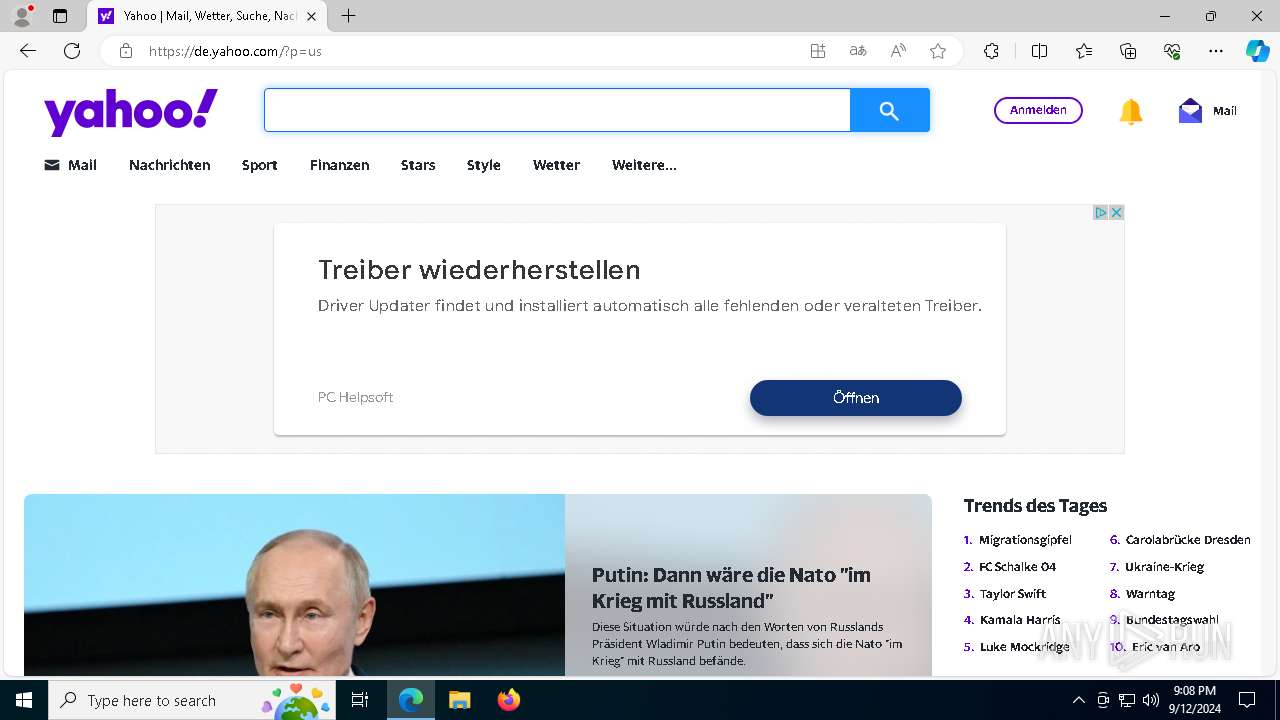Open trend Ukraine-Krieg
Viewport: 1280px width, 720px height.
pyautogui.click(x=1164, y=567)
